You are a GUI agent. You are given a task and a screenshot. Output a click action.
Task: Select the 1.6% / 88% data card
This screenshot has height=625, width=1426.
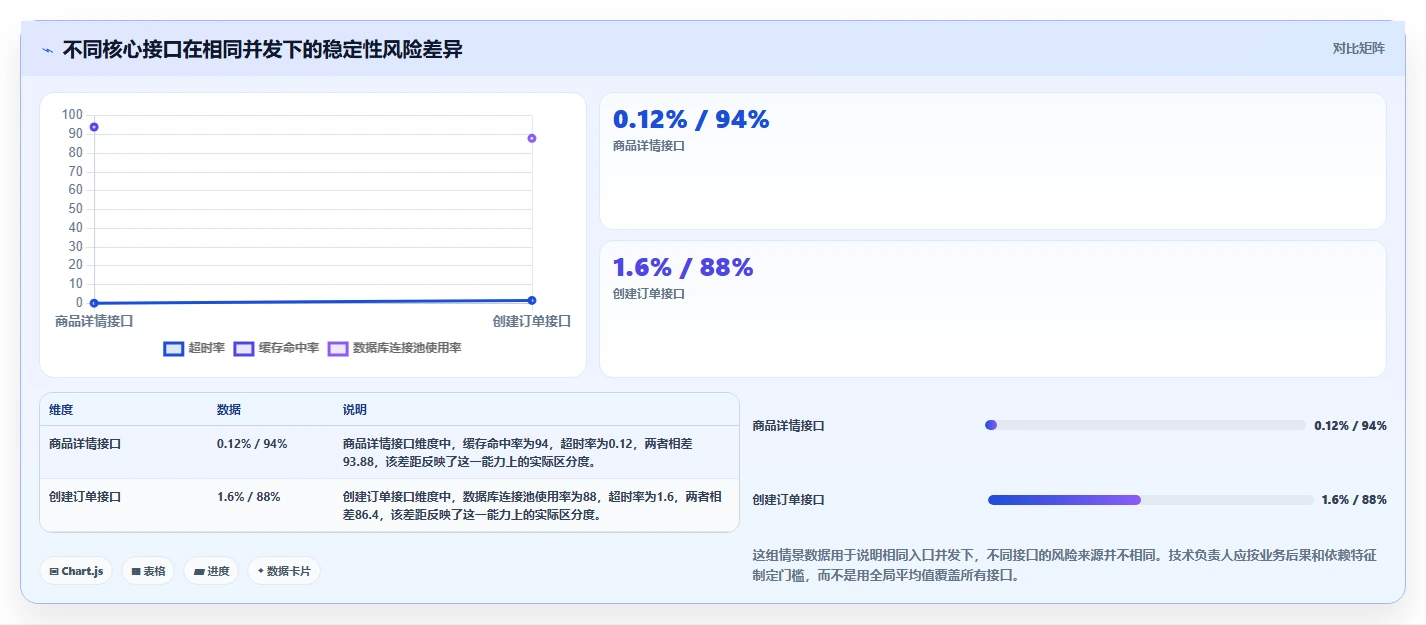[992, 309]
